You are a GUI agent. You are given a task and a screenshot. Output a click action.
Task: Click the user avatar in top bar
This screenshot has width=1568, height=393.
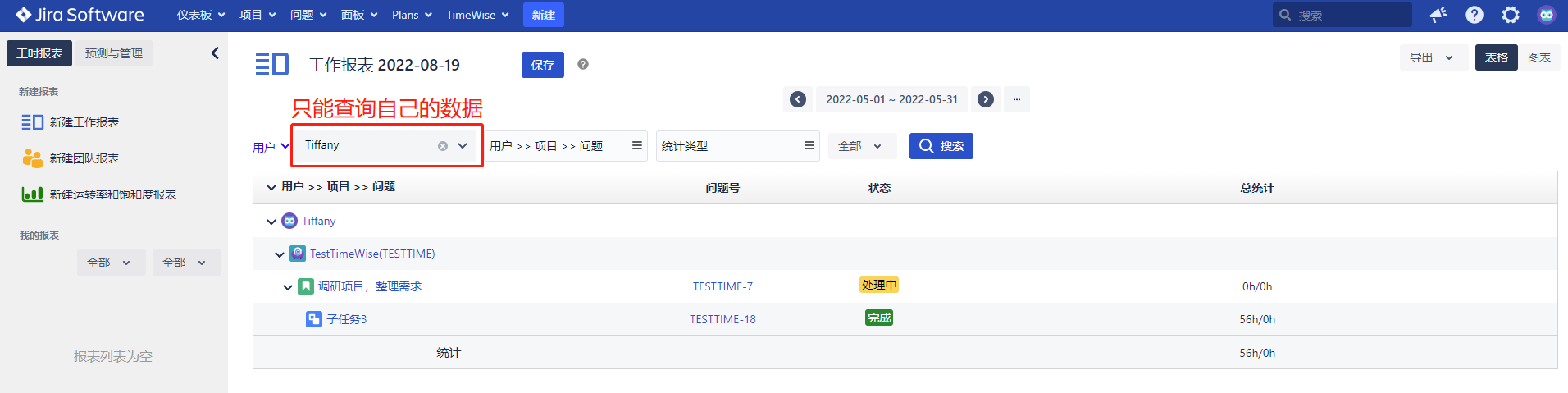[x=1547, y=15]
